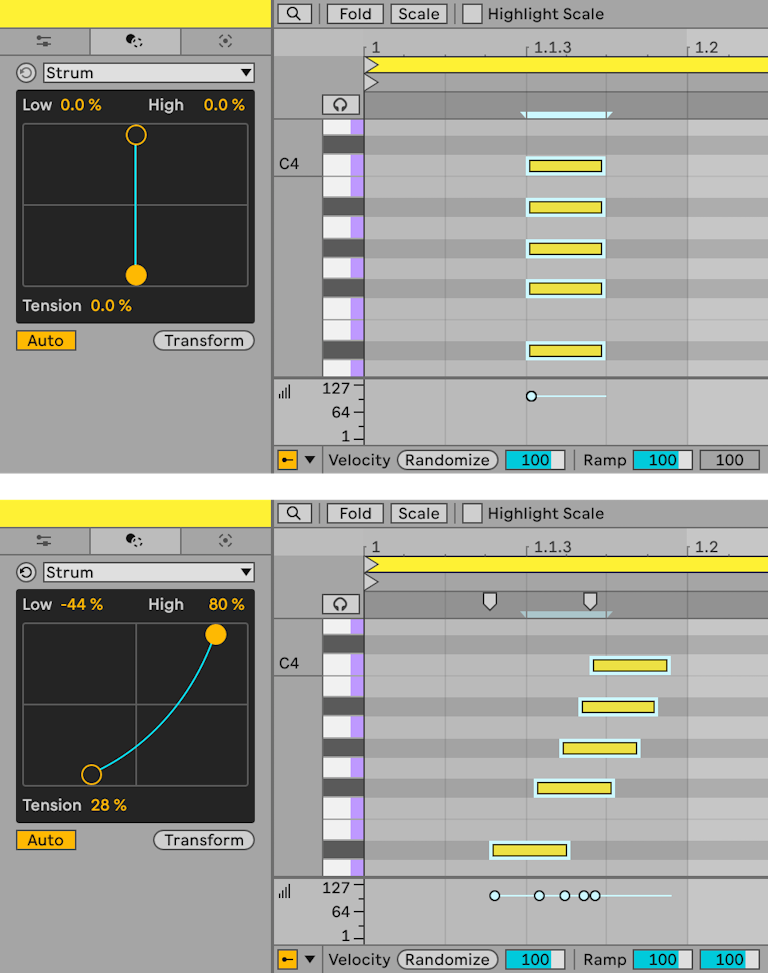Open the Strum dropdown in top panel
Screen dimensions: 768x973
149,73
